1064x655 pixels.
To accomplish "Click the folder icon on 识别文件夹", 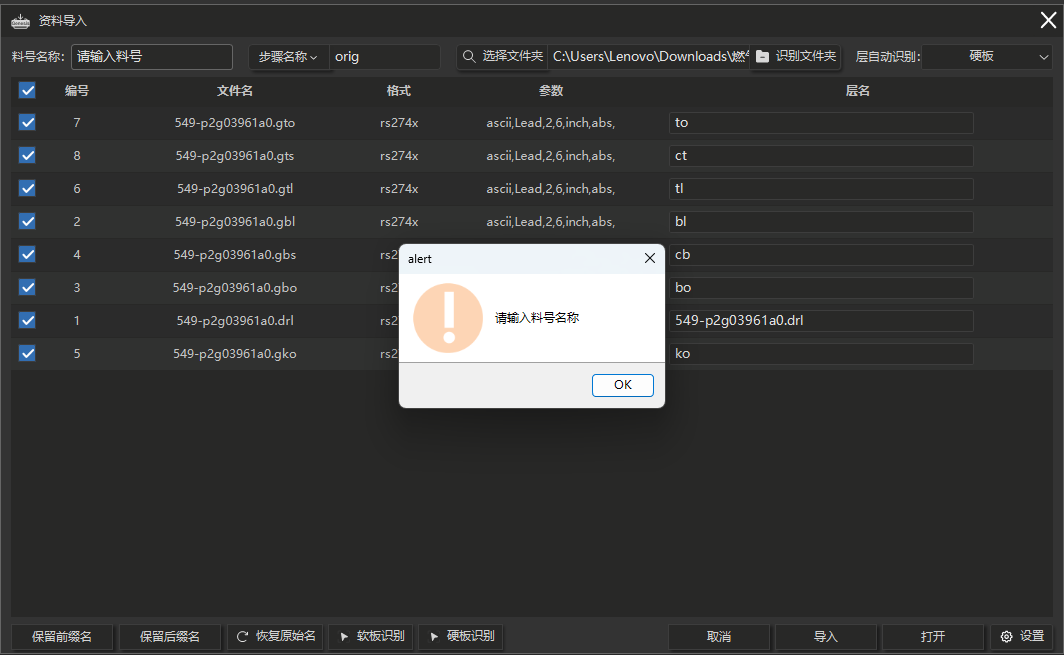I will [x=763, y=57].
